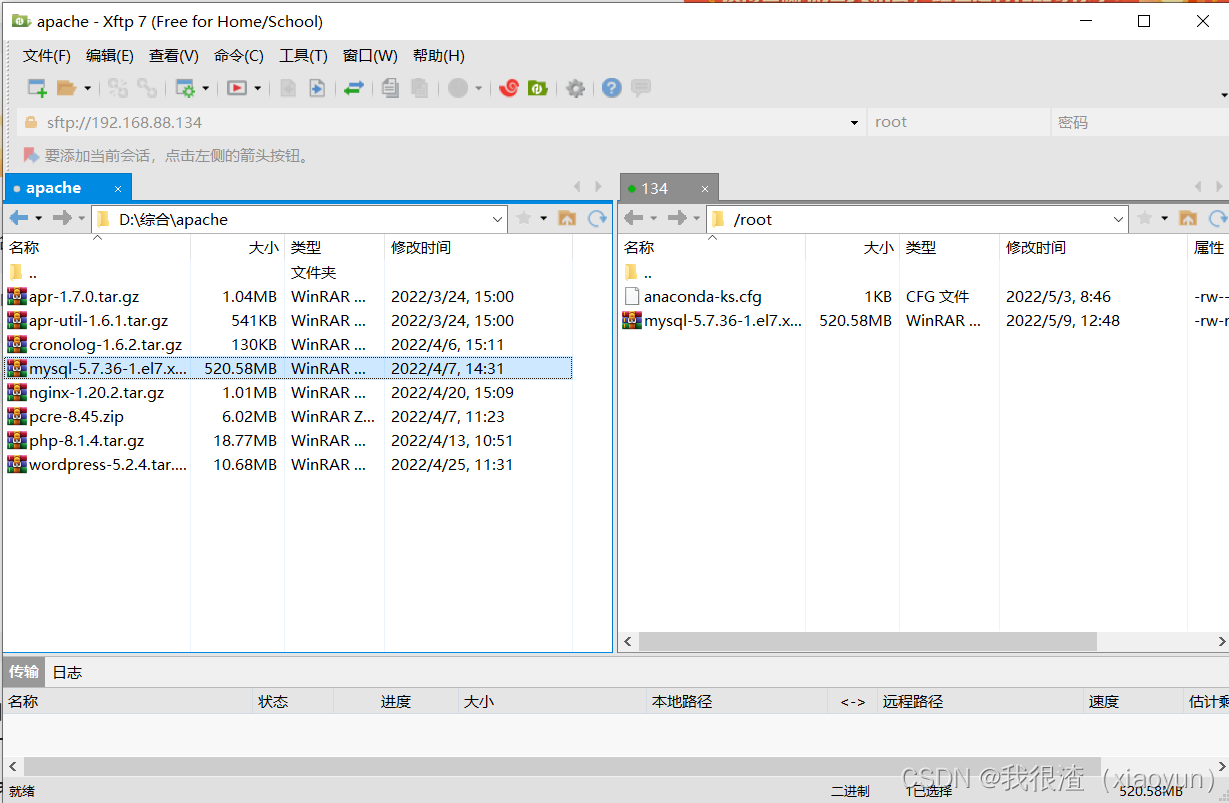
Task: Open the 工具(T) menu
Action: [x=303, y=56]
